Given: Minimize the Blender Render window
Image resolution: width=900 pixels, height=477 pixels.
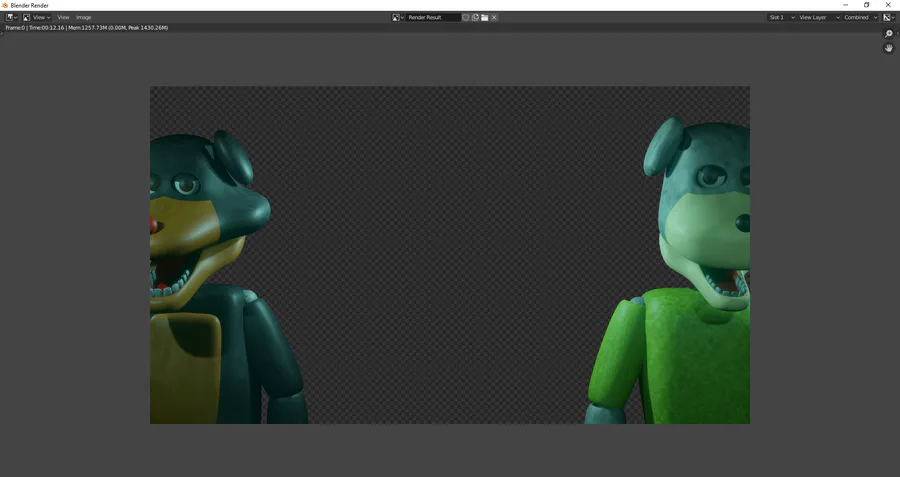Looking at the screenshot, I should click(845, 5).
